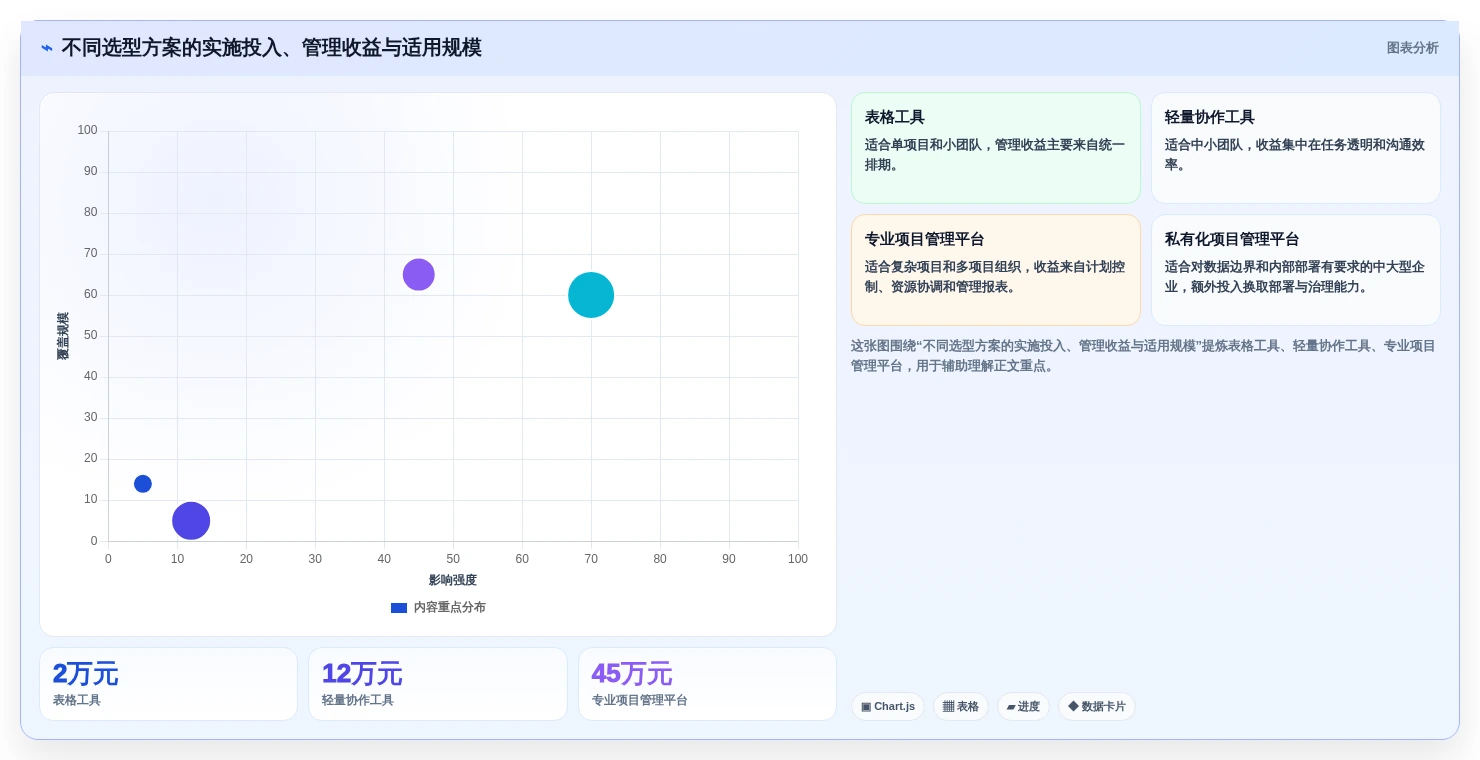Click the 专业项目管理平台 label under 45万元
The height and width of the screenshot is (760, 1480).
point(640,700)
